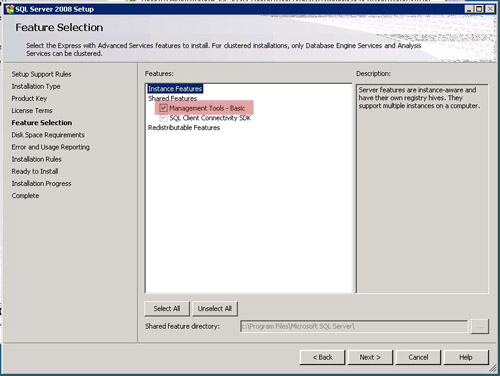Click the Select All button

tap(167, 309)
